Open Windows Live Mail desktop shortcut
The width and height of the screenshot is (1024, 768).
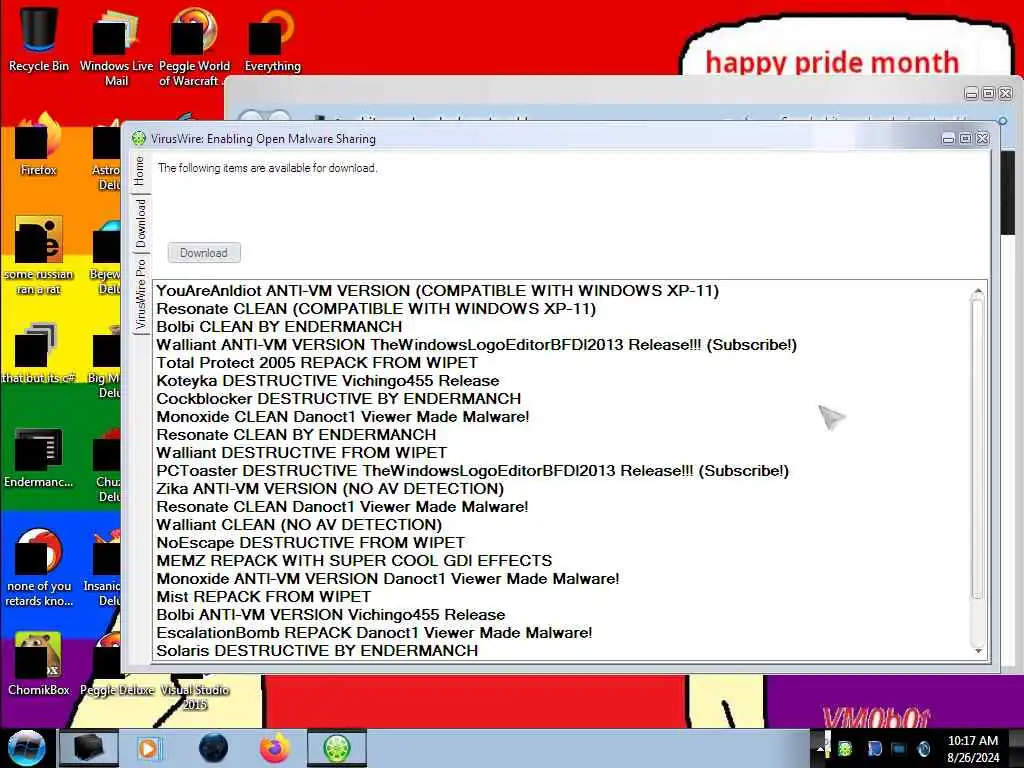click(116, 47)
